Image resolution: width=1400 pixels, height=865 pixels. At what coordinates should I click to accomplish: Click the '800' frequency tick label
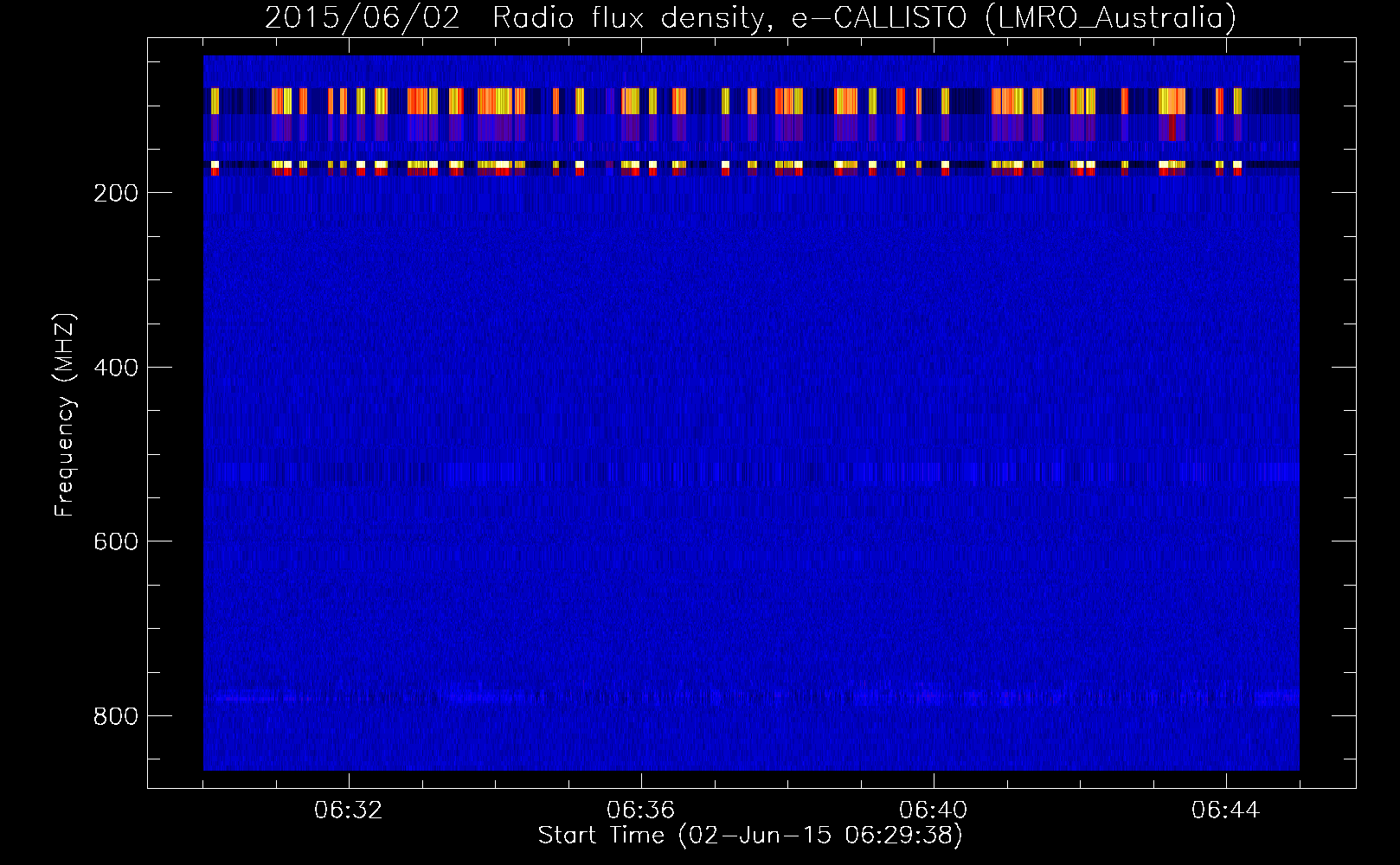click(116, 716)
